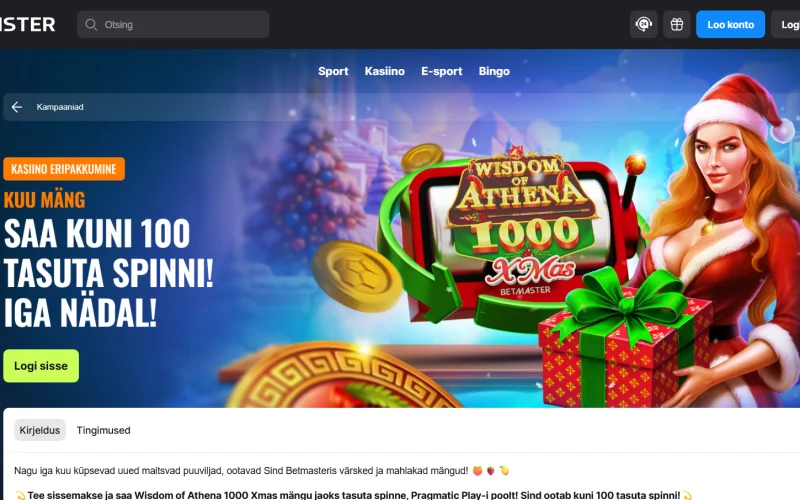Open the E-sport section
800x500 pixels.
pos(441,71)
